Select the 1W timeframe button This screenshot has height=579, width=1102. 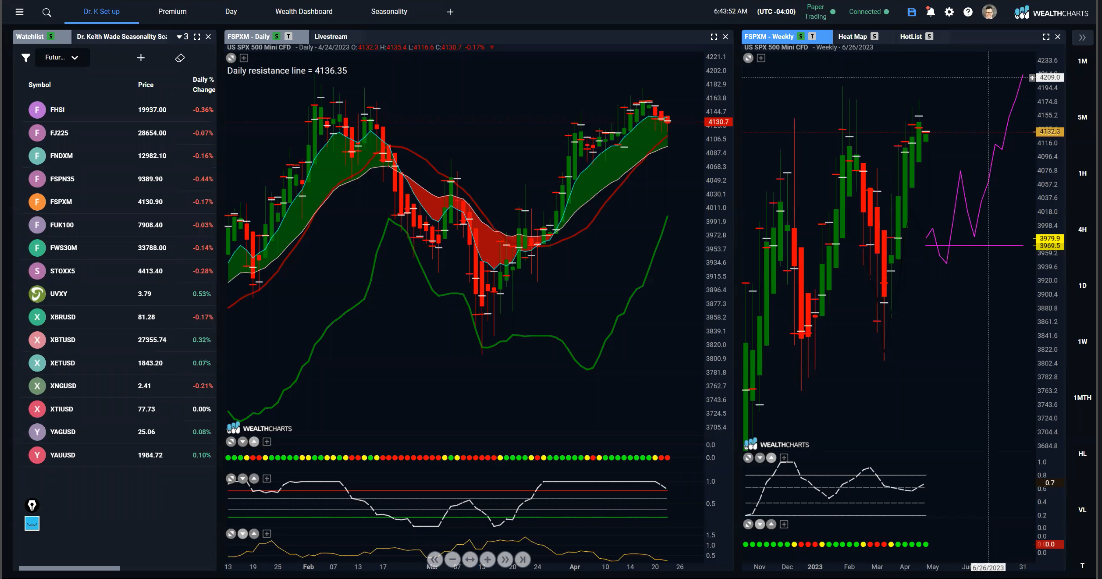[x=1082, y=342]
